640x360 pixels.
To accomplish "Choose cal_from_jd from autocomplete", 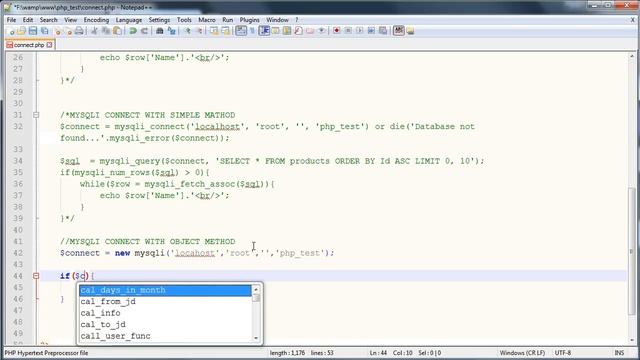I will [x=165, y=302].
